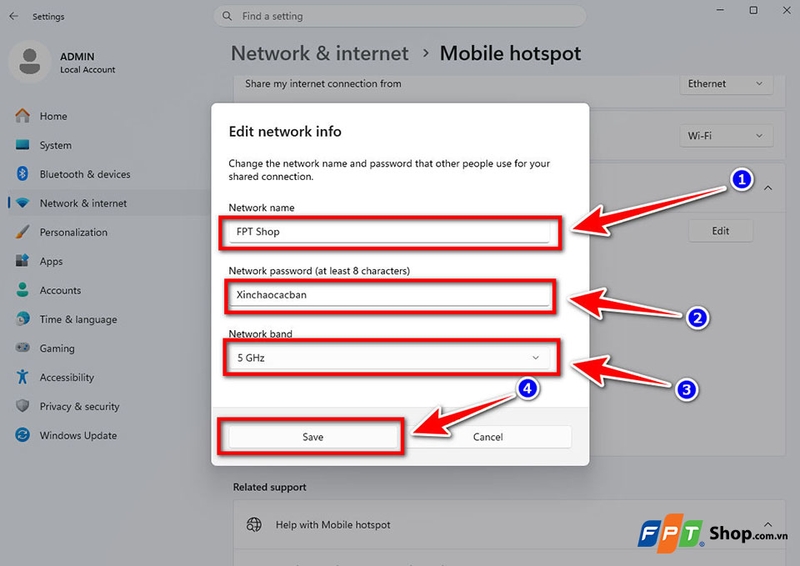Open Help with Mobile hotspot
The width and height of the screenshot is (800, 566).
[x=333, y=525]
